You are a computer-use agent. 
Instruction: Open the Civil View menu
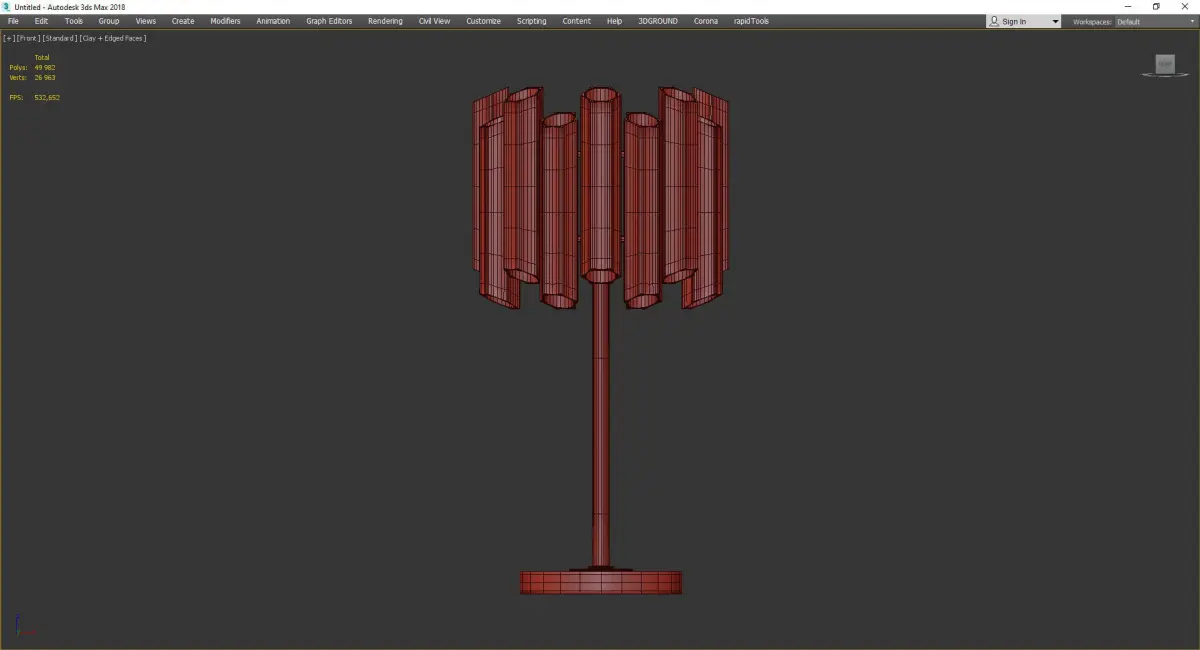(435, 21)
